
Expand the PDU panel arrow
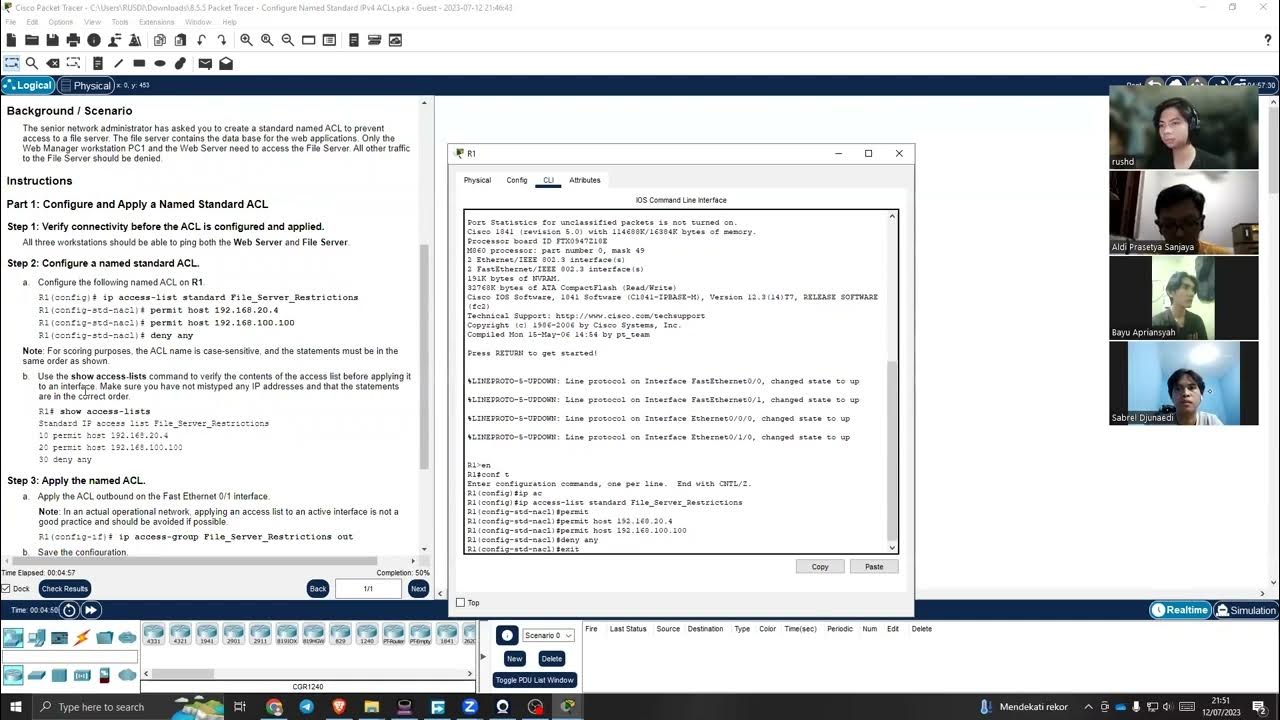(x=483, y=657)
